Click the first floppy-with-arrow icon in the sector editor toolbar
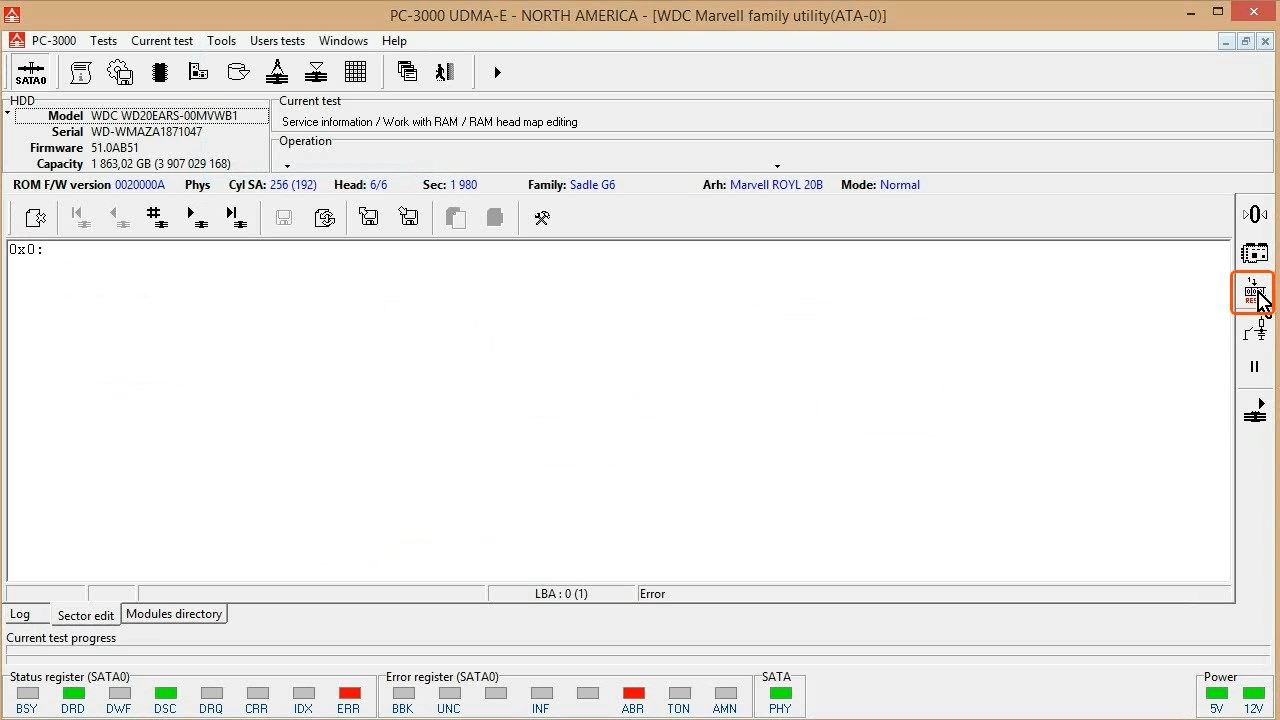This screenshot has width=1280, height=720. 369,217
